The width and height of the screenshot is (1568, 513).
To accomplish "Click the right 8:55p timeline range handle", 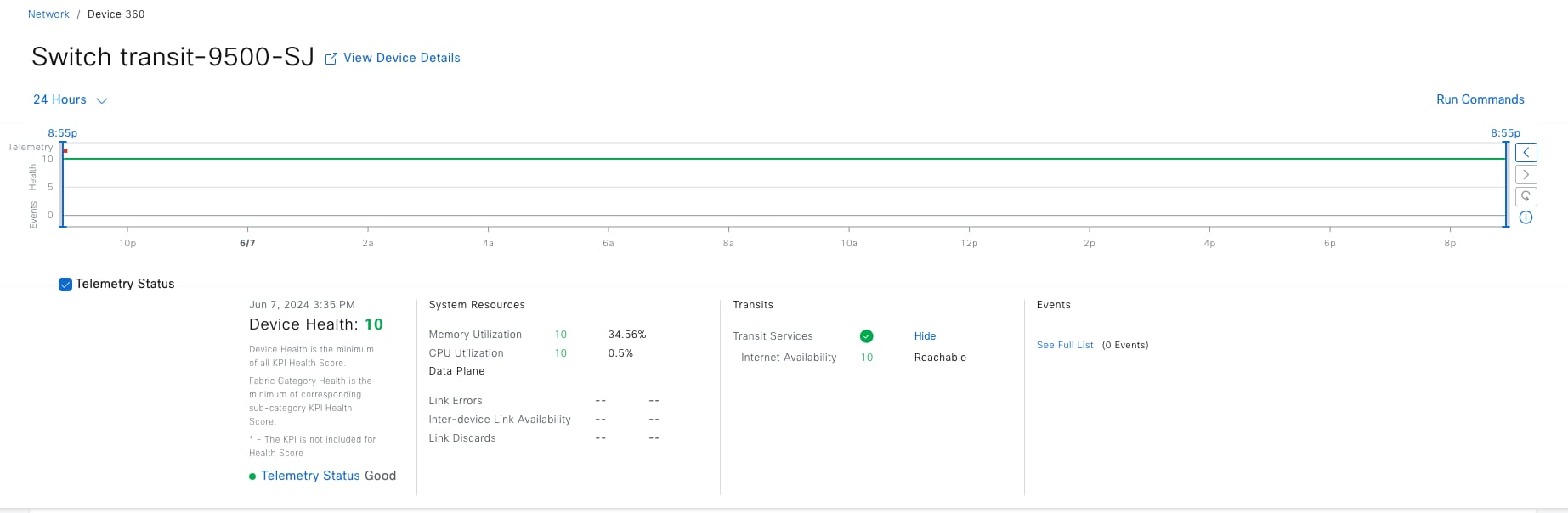I will (1507, 183).
